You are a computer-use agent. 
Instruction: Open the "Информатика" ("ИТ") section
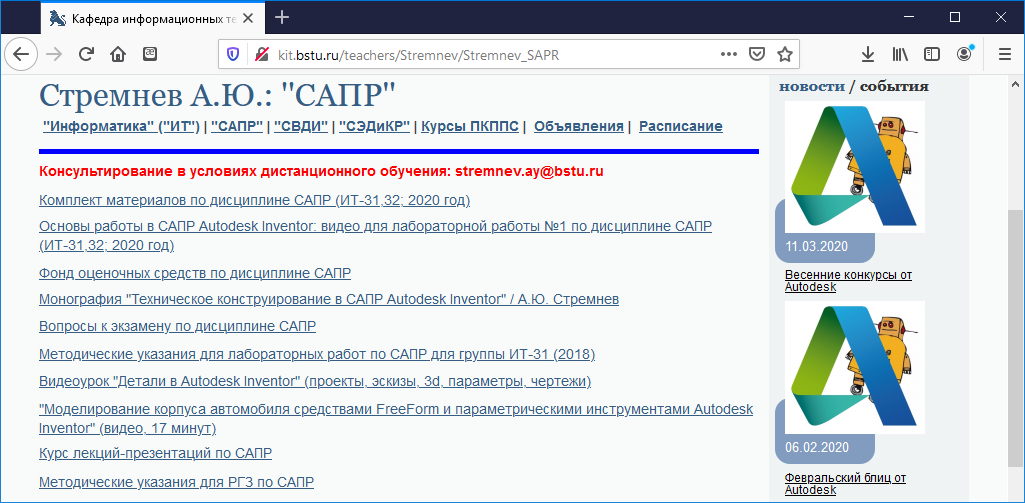(121, 126)
